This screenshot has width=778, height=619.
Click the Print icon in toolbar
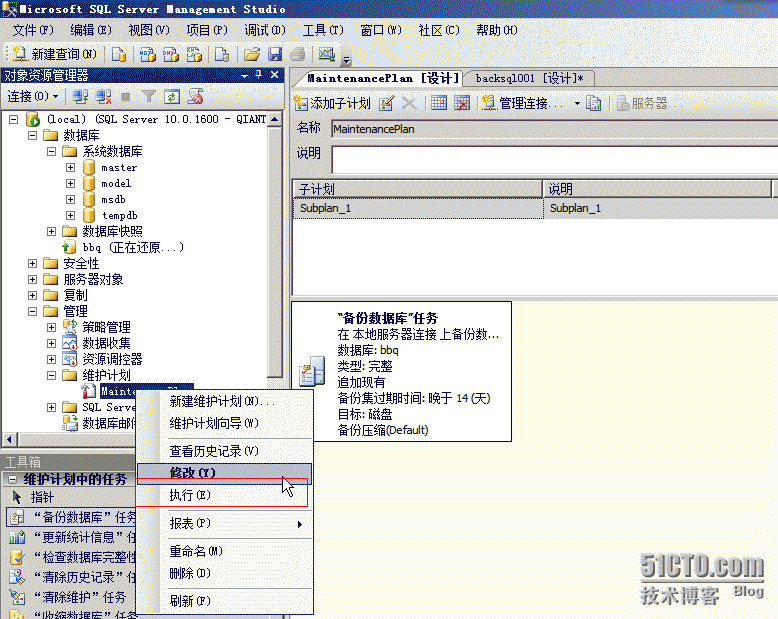pos(298,54)
